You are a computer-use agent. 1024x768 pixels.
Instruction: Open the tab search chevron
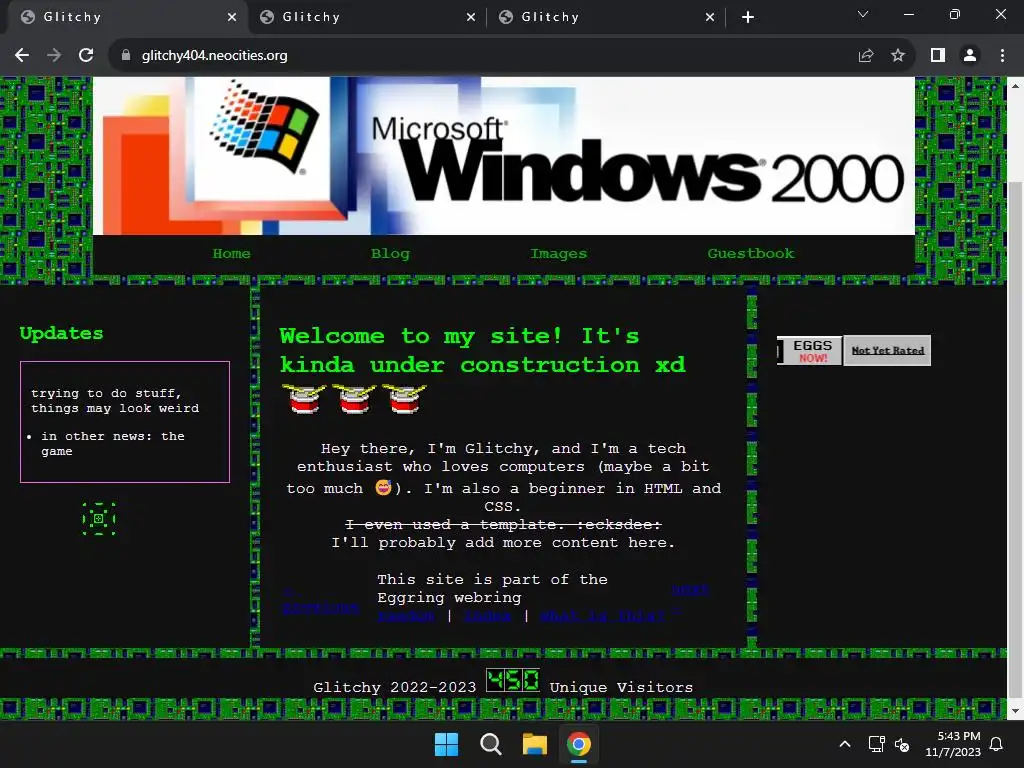(x=863, y=14)
